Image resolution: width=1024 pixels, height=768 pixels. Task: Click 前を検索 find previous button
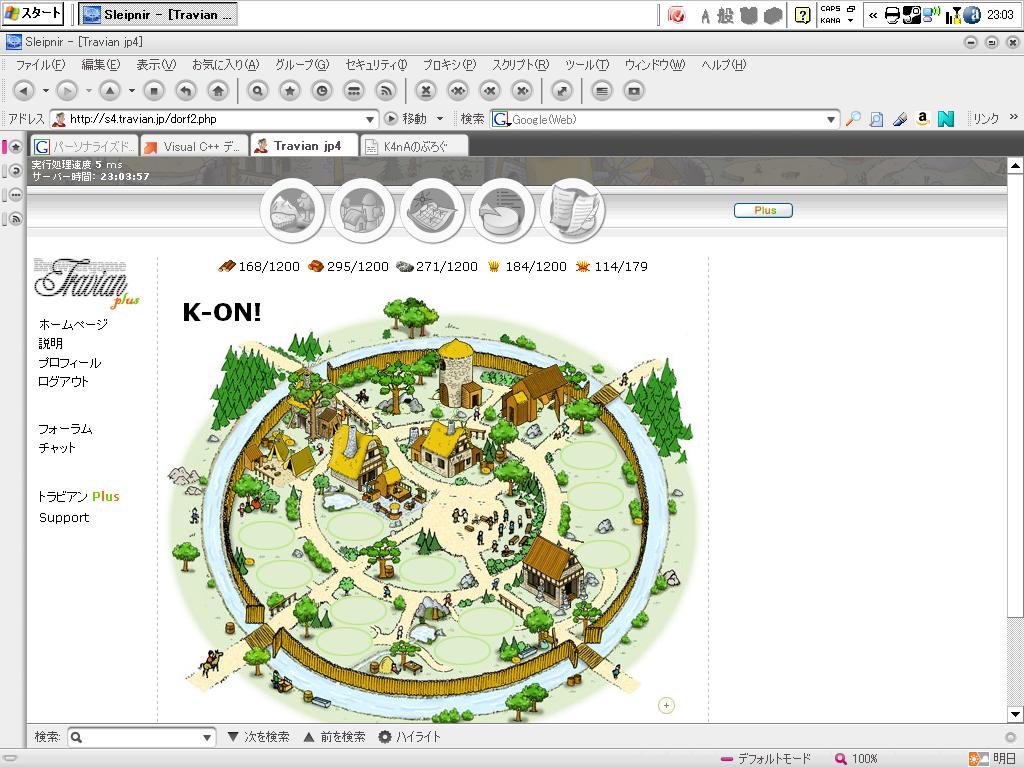334,737
